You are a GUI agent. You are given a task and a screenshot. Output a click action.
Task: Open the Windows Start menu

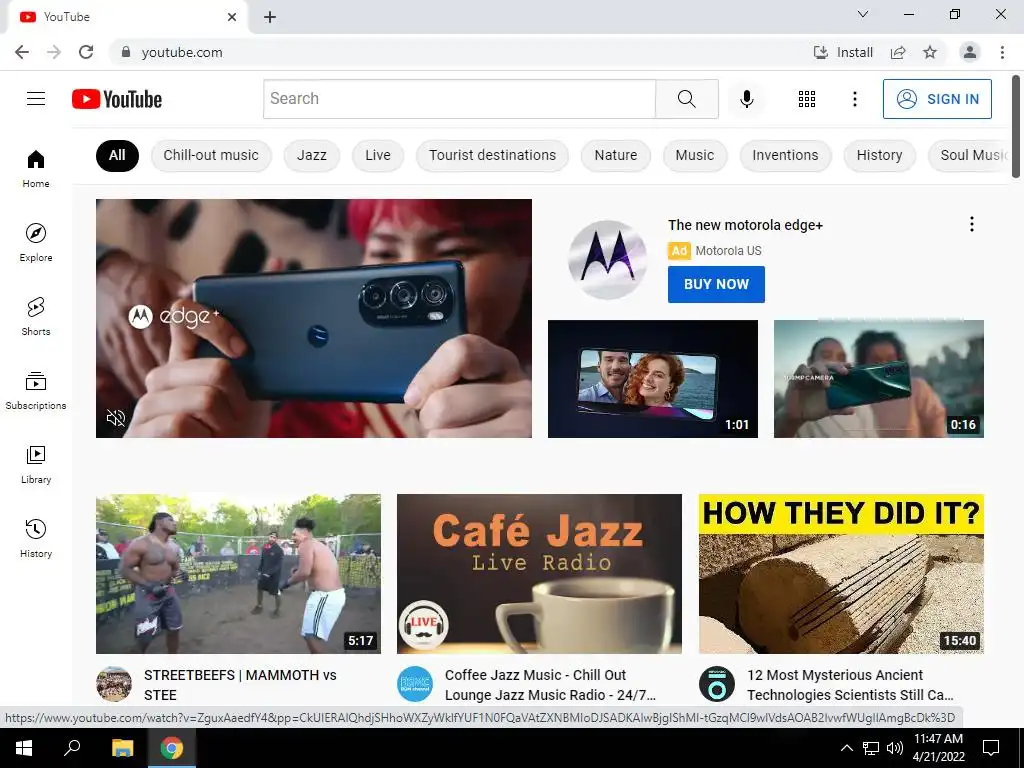(24, 748)
